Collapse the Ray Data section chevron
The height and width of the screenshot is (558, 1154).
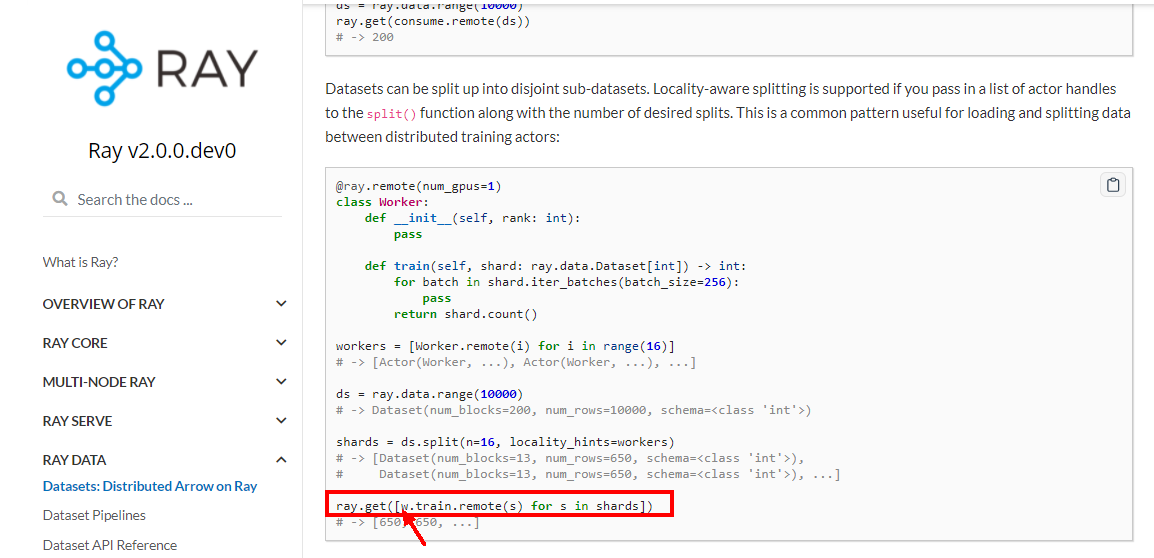(281, 460)
